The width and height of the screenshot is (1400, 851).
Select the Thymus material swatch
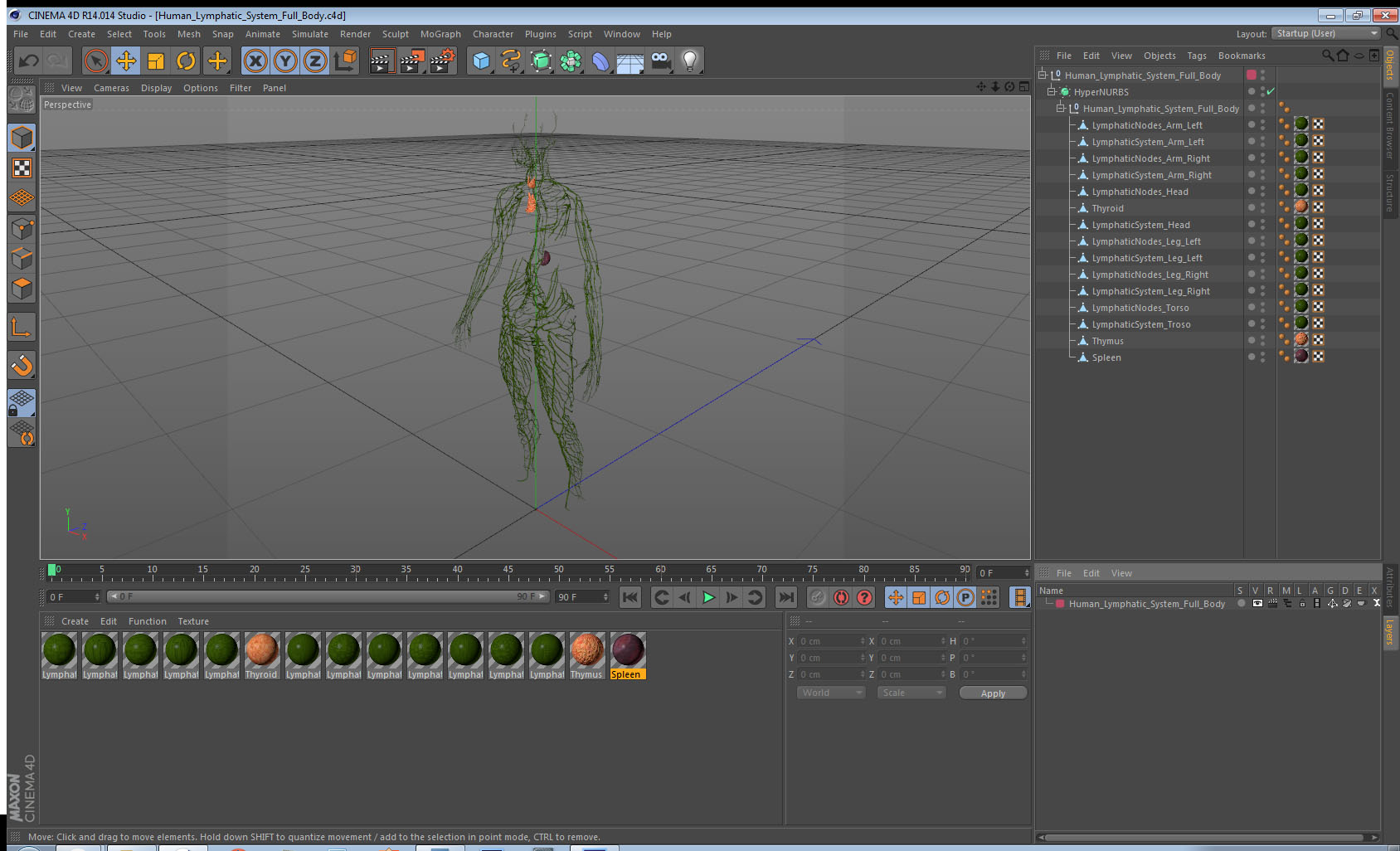click(x=587, y=655)
